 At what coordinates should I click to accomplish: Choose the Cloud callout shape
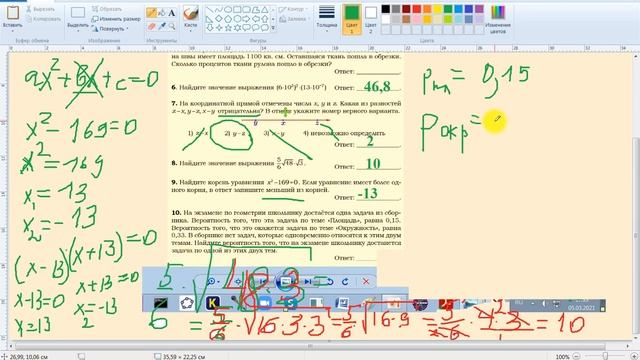tap(264, 28)
